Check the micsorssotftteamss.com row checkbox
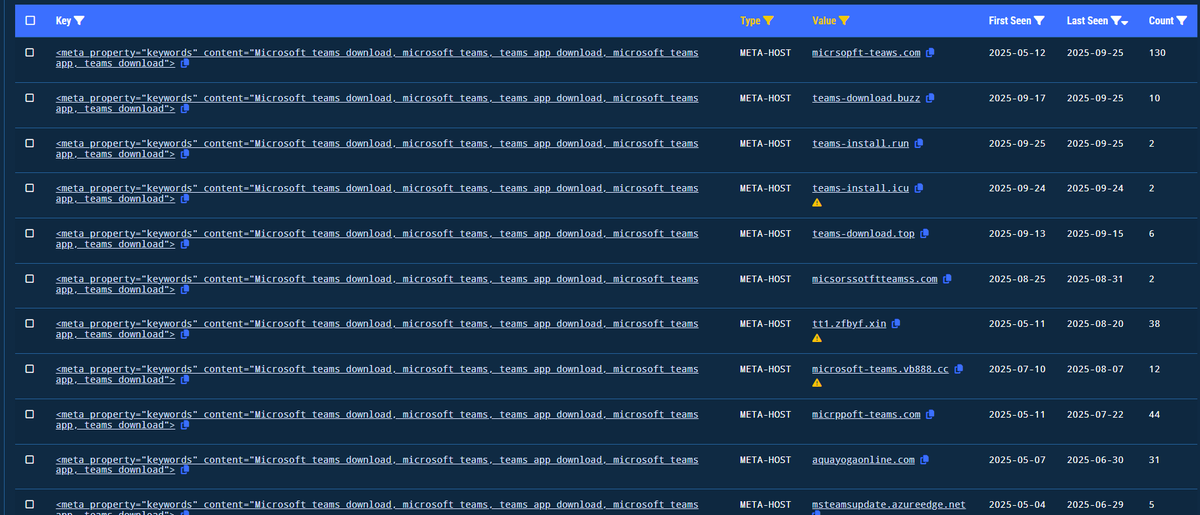Screen dimensions: 1200x515 pyautogui.click(x=29, y=278)
